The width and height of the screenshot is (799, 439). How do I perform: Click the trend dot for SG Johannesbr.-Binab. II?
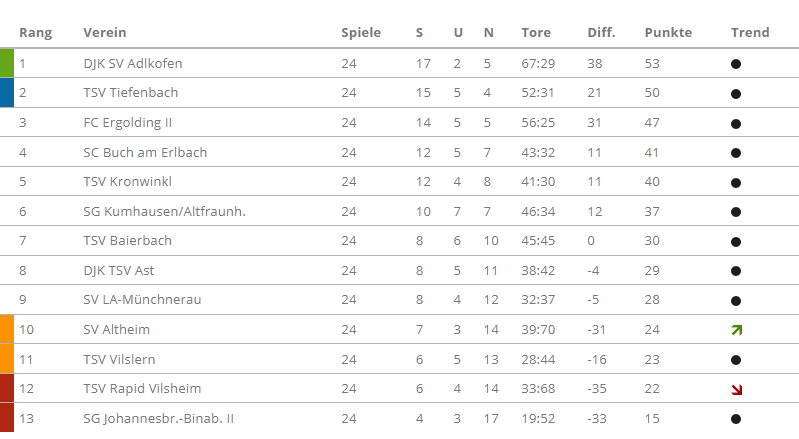736,419
